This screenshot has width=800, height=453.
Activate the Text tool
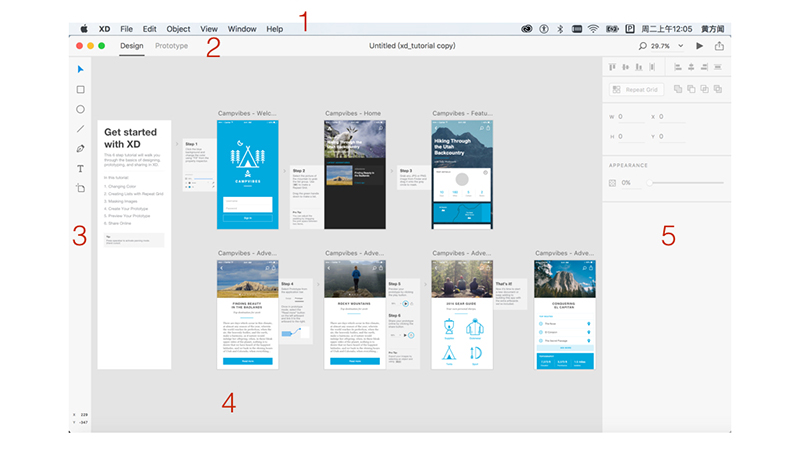(81, 169)
